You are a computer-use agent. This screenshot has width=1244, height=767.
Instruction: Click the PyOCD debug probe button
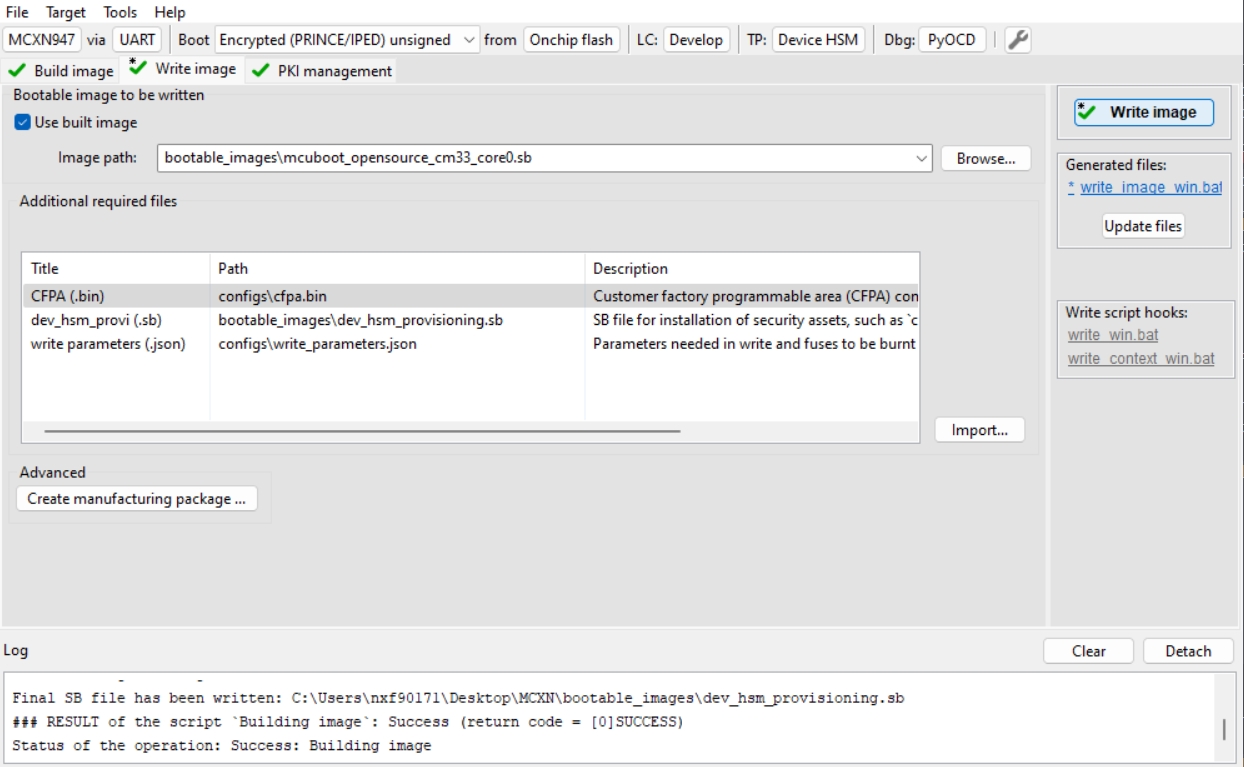[951, 40]
